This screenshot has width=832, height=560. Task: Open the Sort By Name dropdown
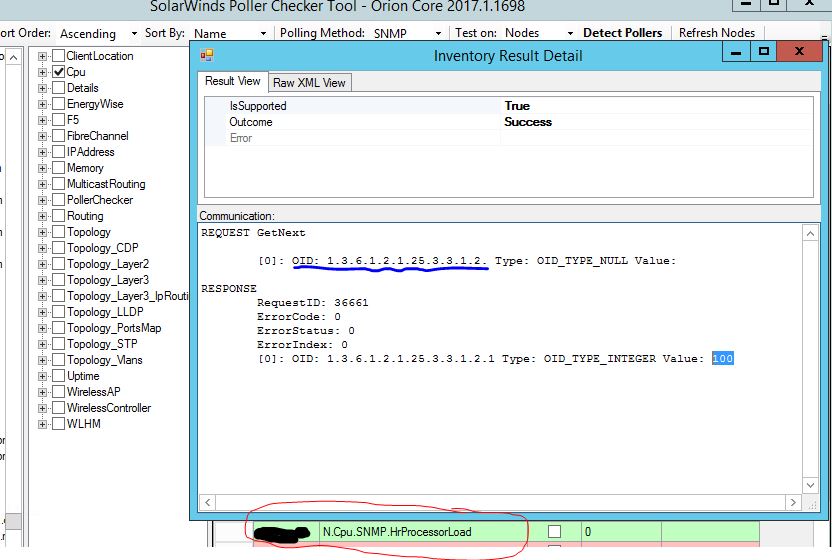pos(263,33)
